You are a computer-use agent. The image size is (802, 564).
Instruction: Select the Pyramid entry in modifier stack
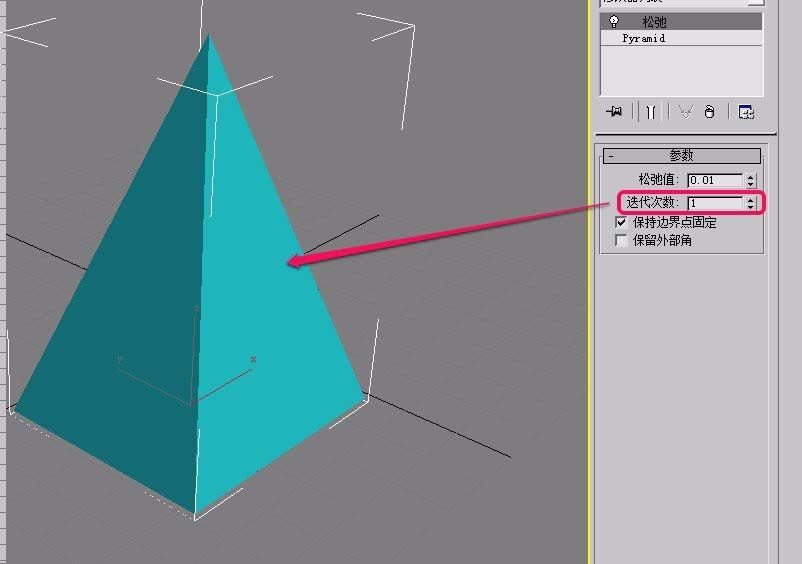(681, 38)
